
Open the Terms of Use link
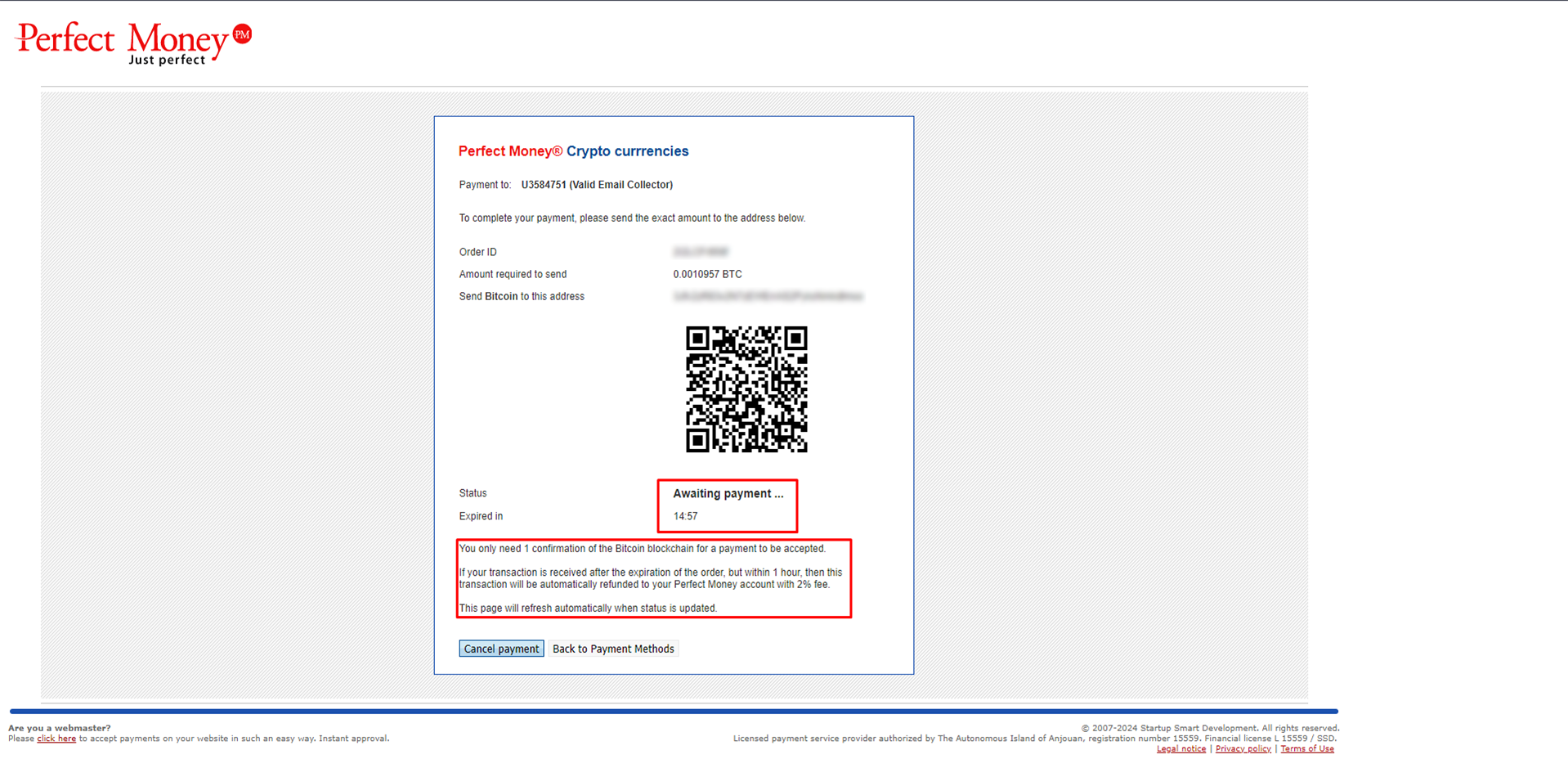(1306, 748)
